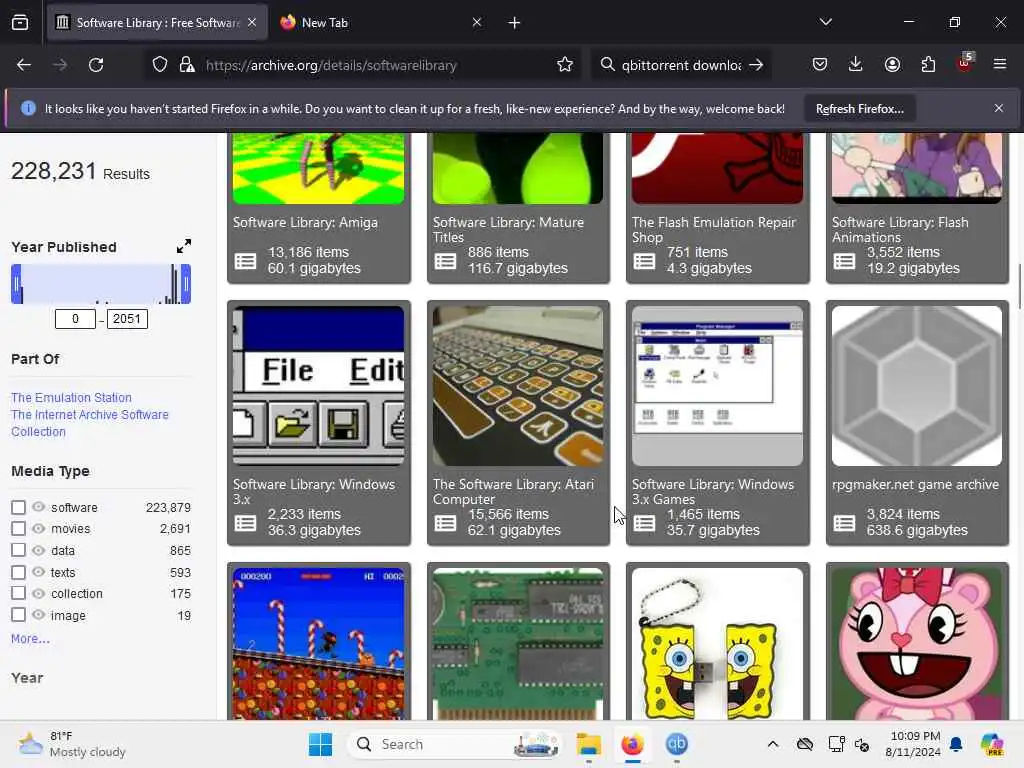
Task: Open Firefox View icon at tab bar
Action: 20,23
